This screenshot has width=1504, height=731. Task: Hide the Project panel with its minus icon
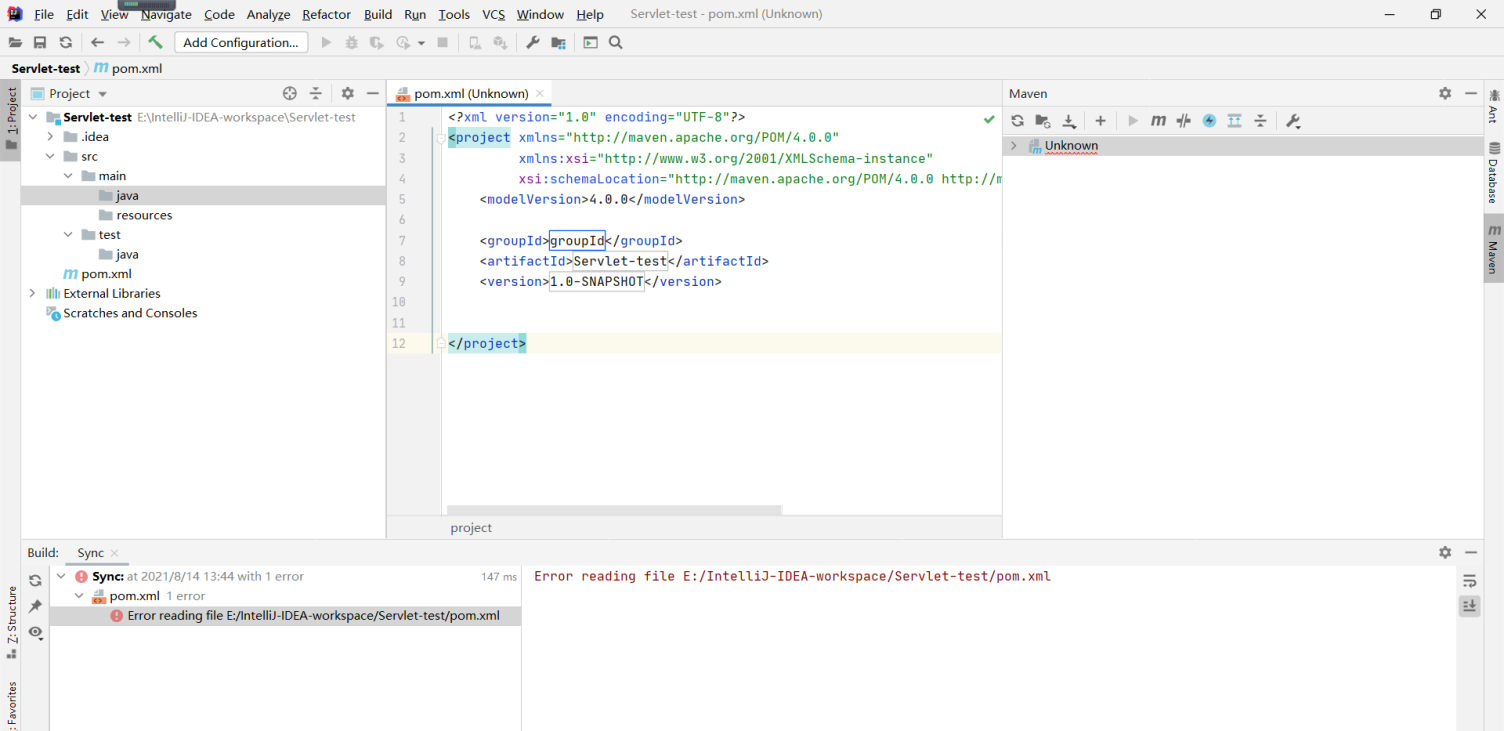coord(373,93)
